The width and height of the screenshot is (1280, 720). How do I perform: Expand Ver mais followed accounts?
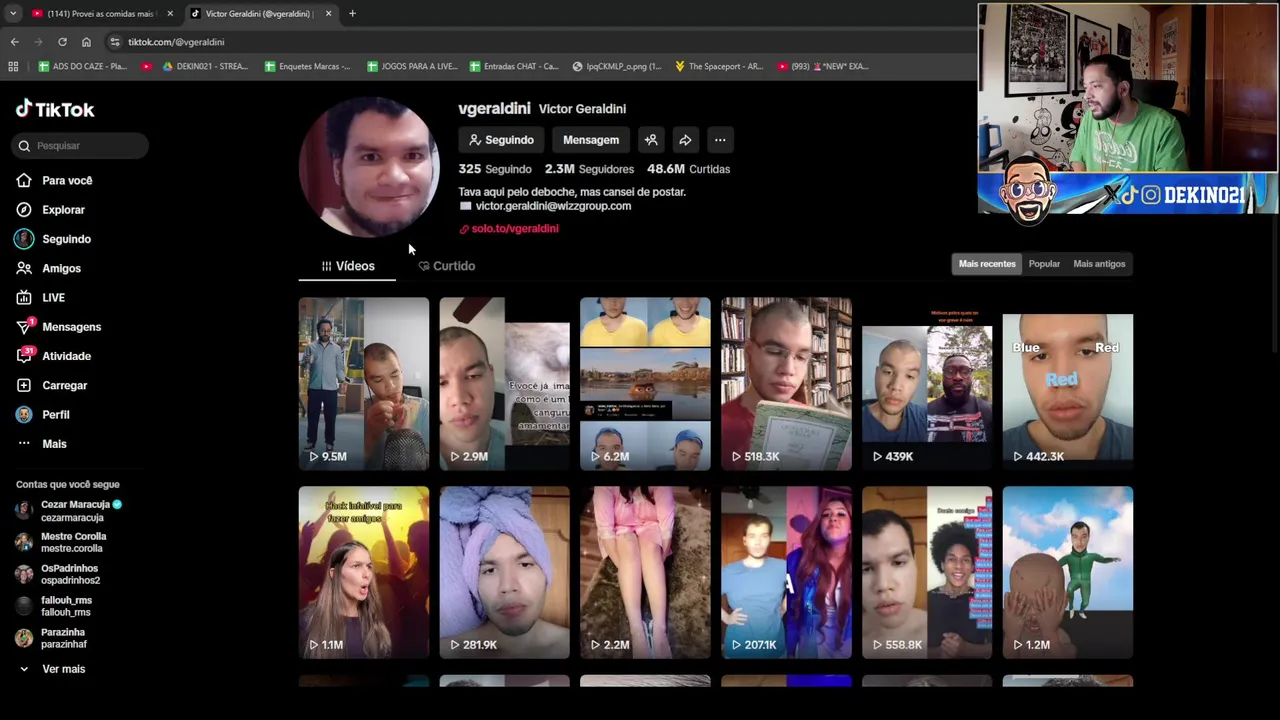click(51, 669)
